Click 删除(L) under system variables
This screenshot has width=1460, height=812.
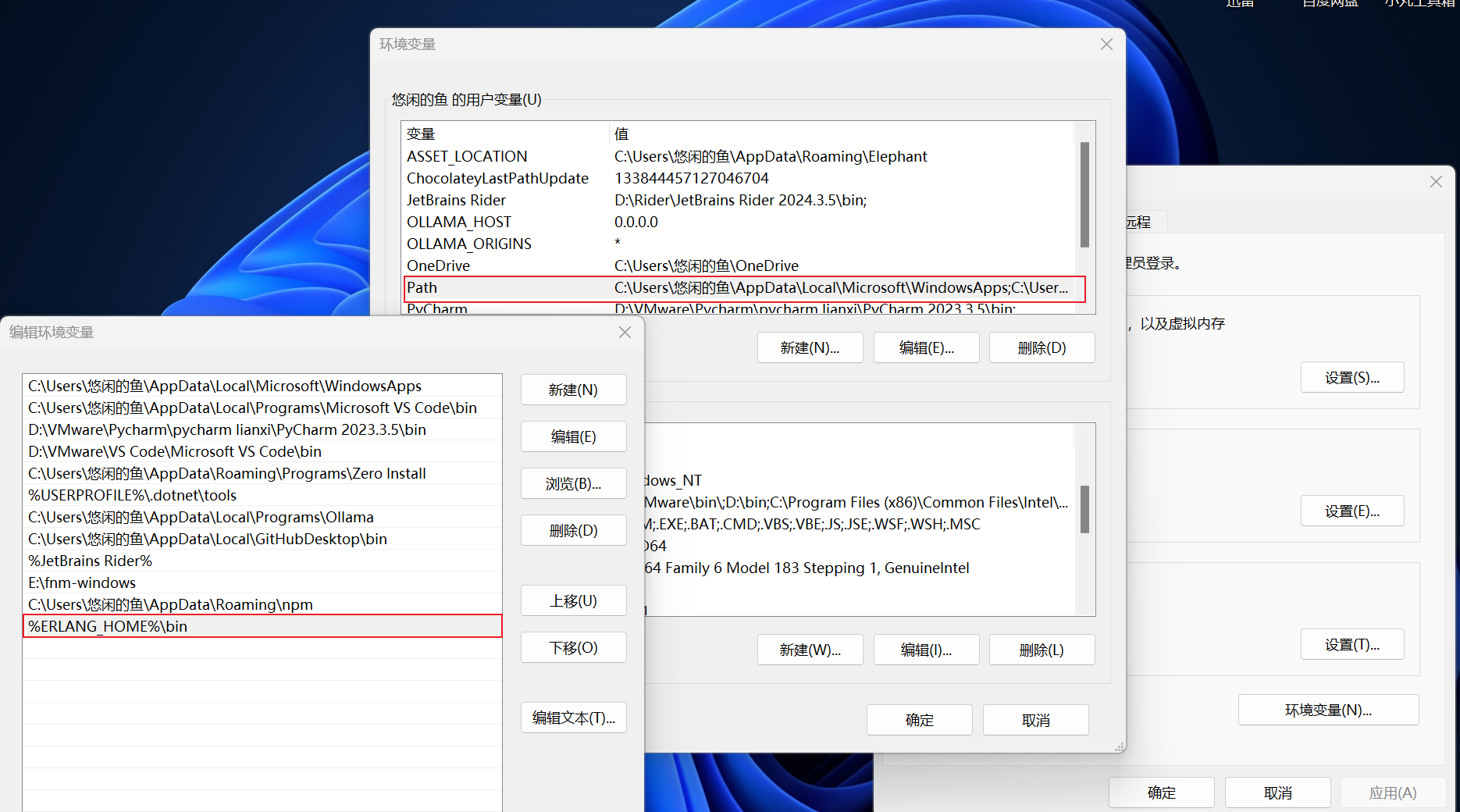pyautogui.click(x=1042, y=650)
